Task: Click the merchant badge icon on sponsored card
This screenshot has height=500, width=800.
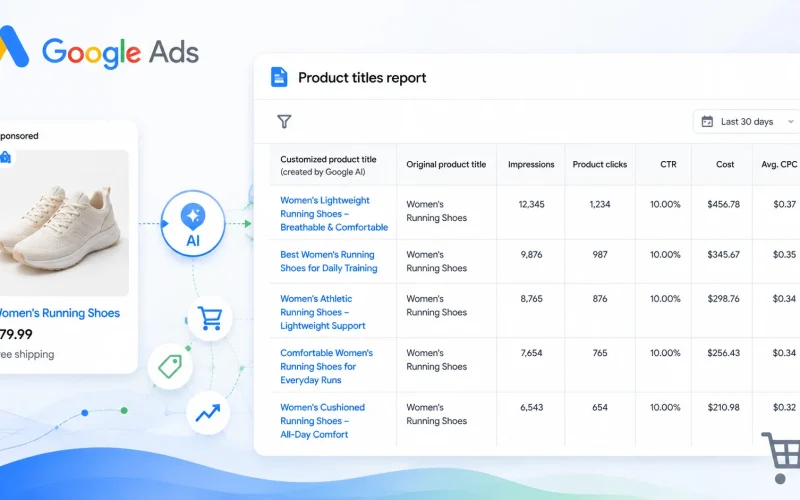Action: (6, 157)
